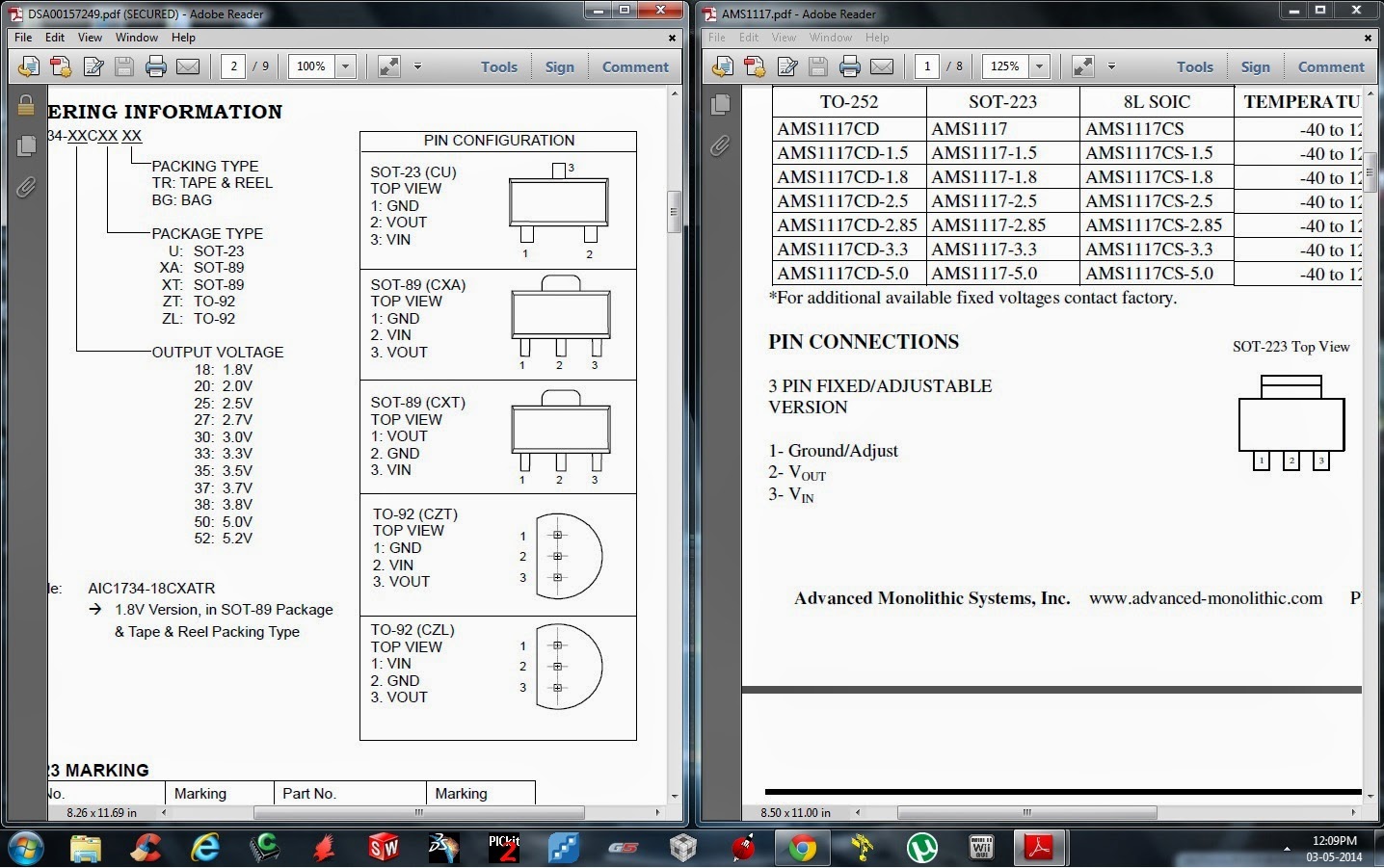Screen dimensions: 1384x868
Task: Click AMS1117CD-5.0 cell in TO-252 column
Action: [x=849, y=274]
